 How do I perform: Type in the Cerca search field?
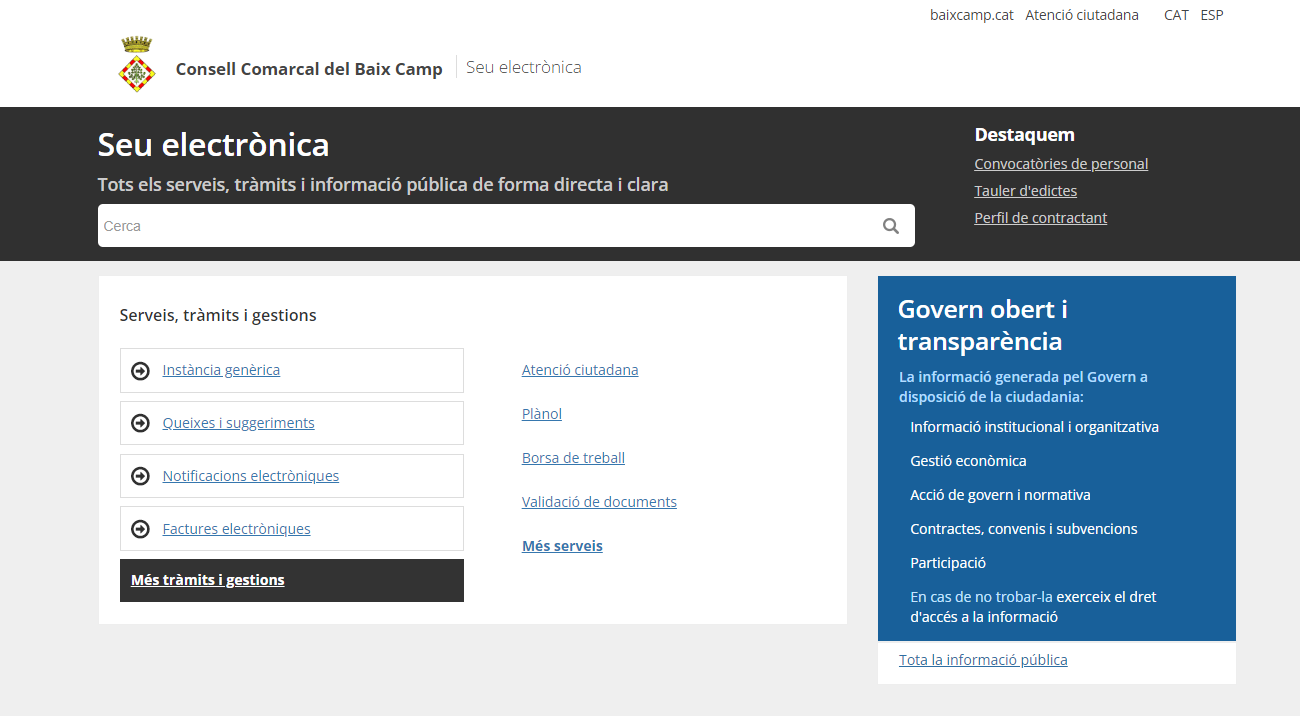(480, 226)
